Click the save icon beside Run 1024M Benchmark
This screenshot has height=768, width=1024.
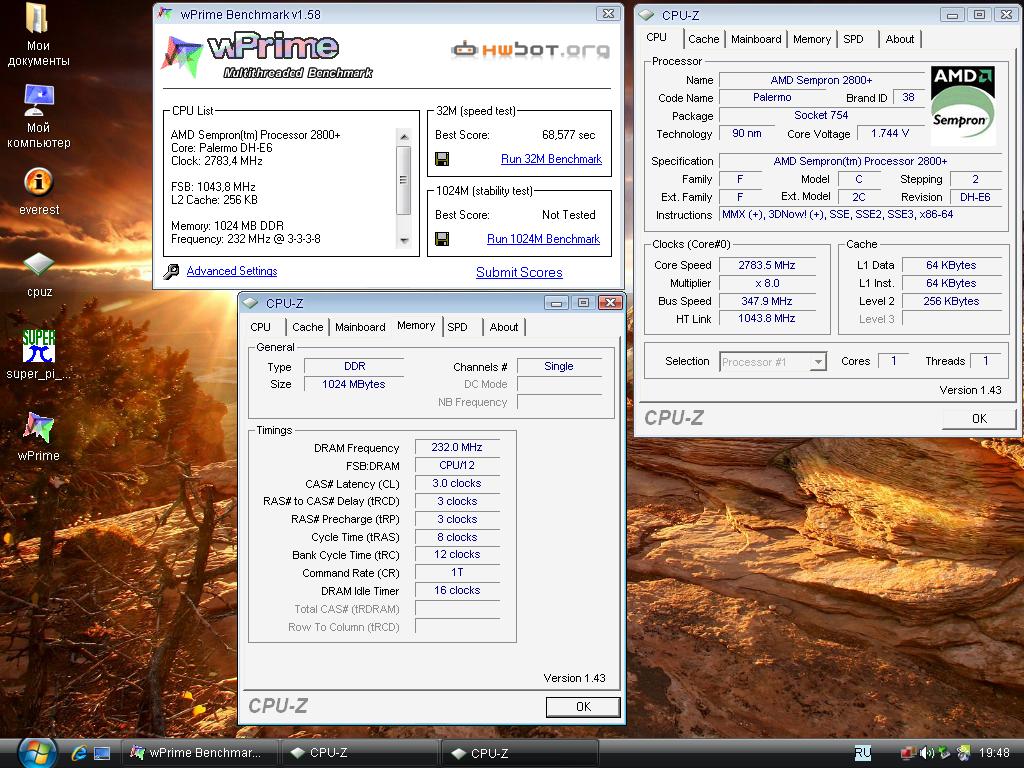click(x=442, y=239)
